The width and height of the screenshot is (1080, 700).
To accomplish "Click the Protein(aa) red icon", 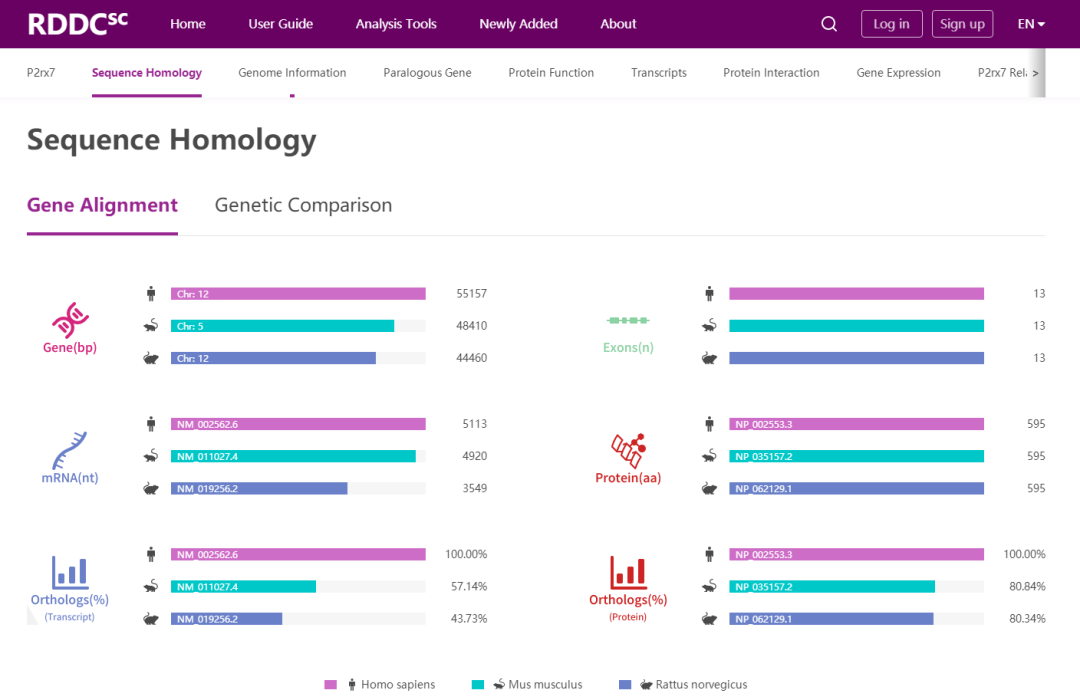I will pos(628,450).
